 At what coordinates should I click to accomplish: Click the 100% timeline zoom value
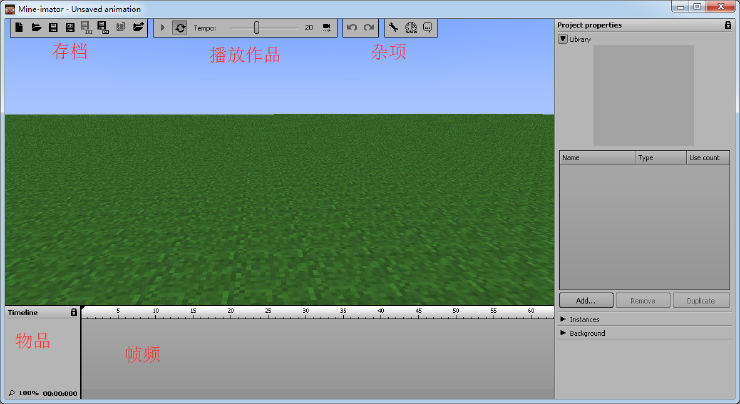(28, 393)
